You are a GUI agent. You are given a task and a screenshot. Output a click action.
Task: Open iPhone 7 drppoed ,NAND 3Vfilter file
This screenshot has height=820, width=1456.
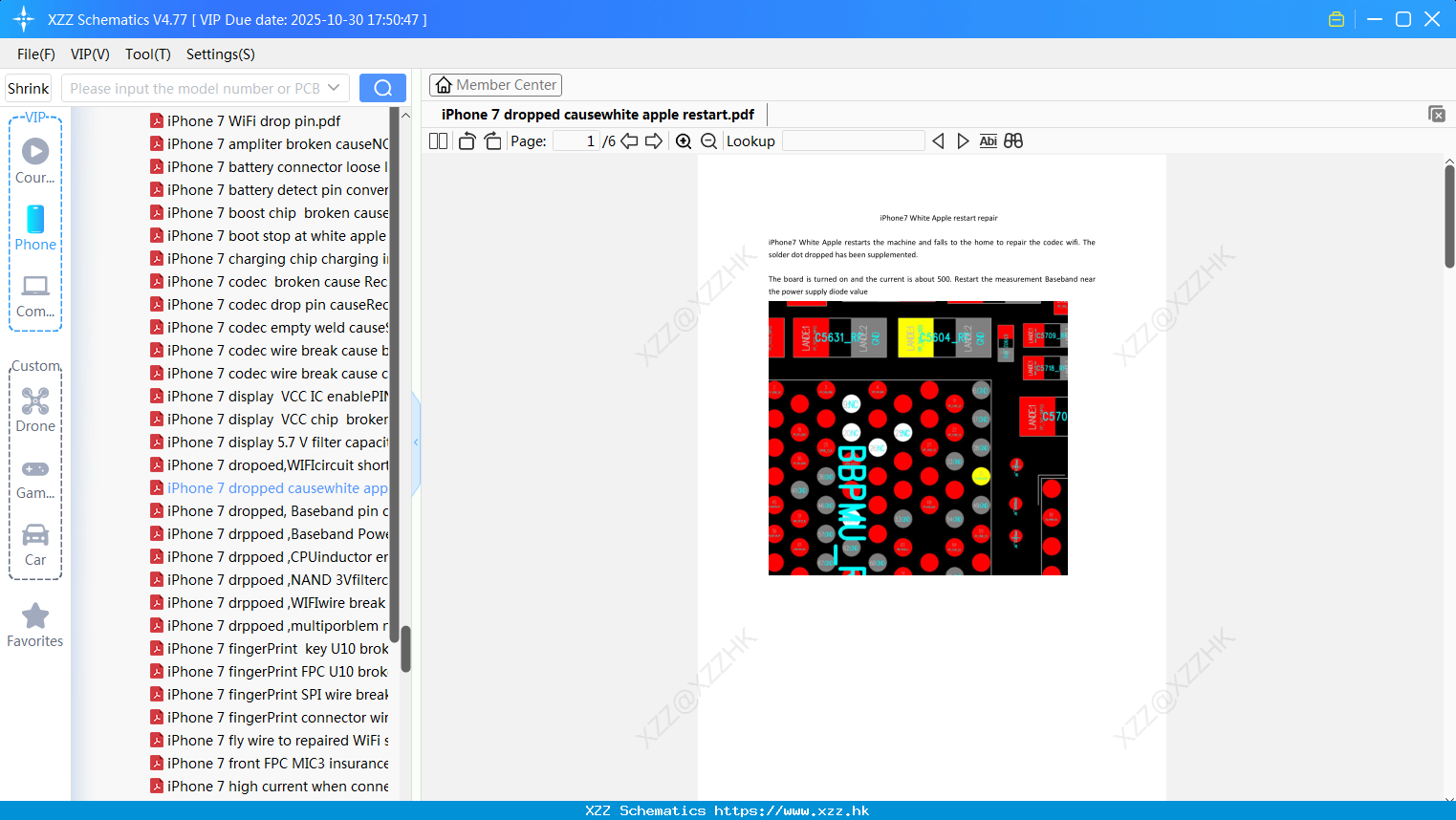coord(270,580)
